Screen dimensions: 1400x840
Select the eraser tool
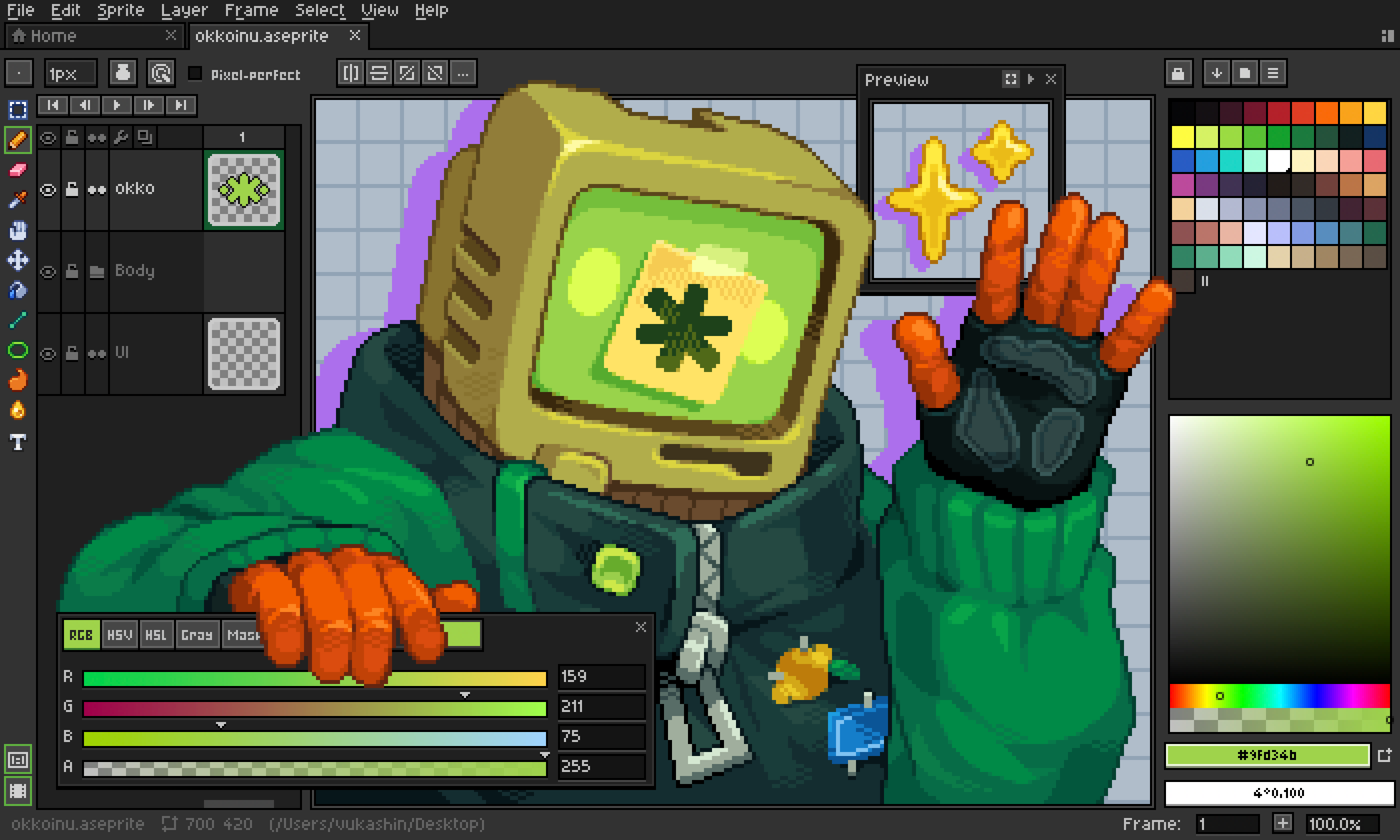coord(18,170)
